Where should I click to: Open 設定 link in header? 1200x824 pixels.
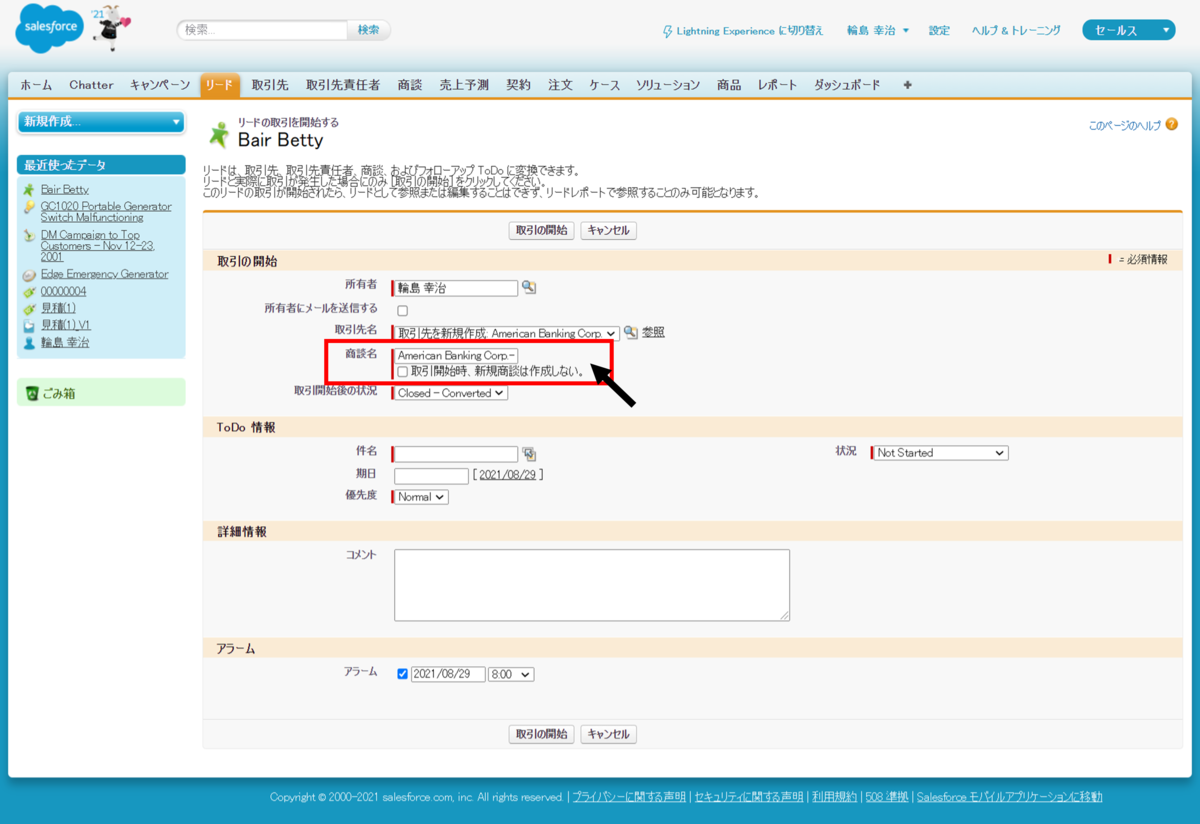[x=939, y=31]
